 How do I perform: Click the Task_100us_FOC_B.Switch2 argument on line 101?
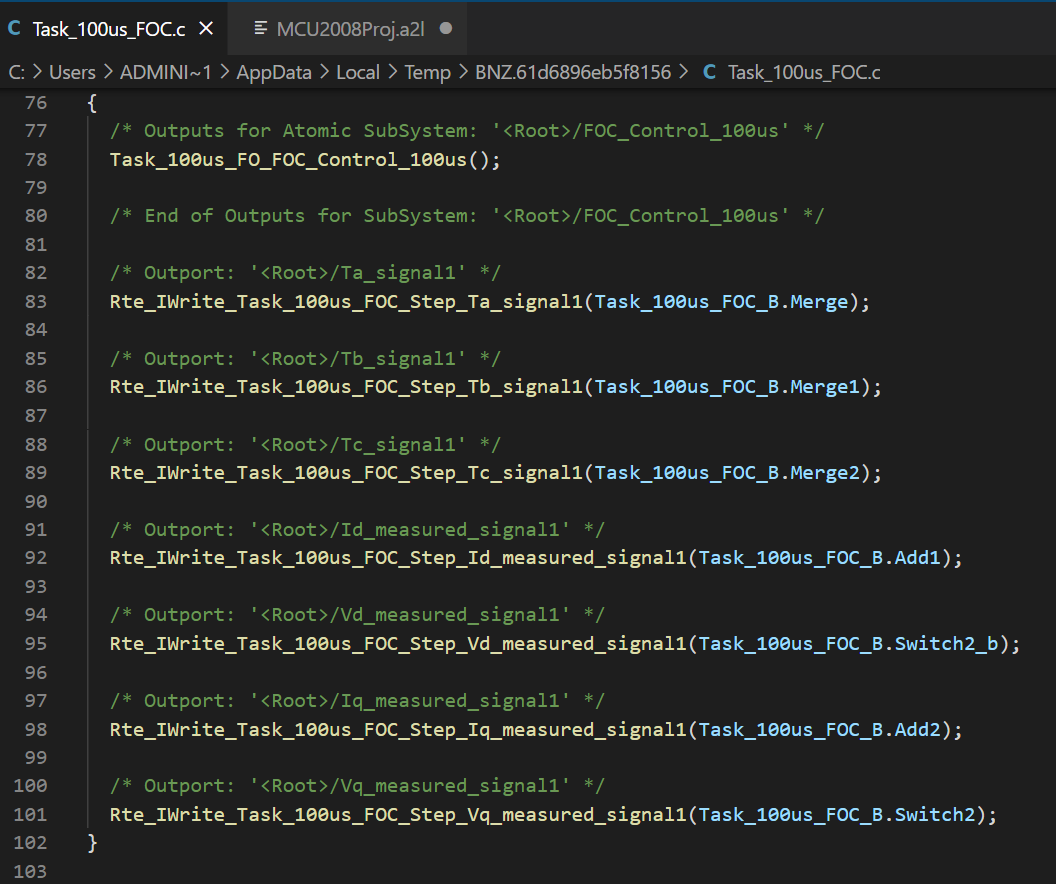point(837,815)
